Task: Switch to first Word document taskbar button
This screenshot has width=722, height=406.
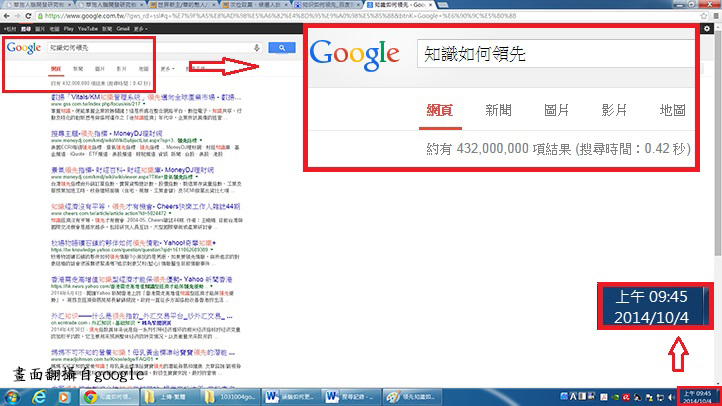Action: click(291, 397)
